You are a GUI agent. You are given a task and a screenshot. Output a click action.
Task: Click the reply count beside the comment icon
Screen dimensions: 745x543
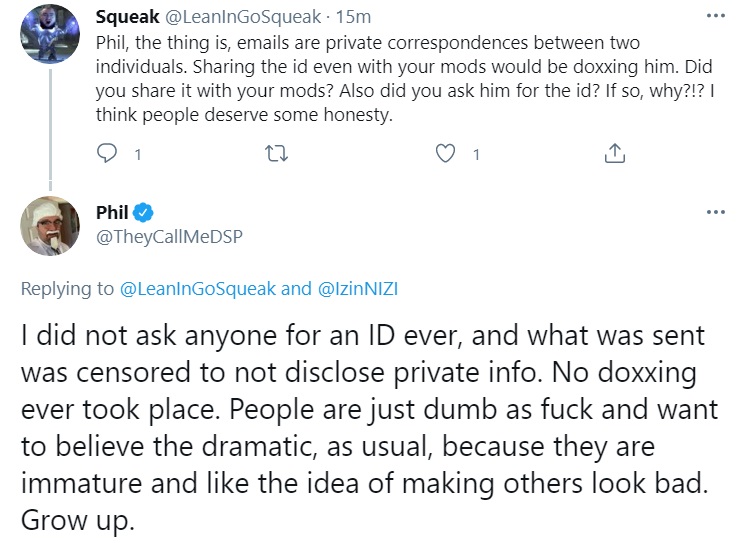click(x=137, y=154)
